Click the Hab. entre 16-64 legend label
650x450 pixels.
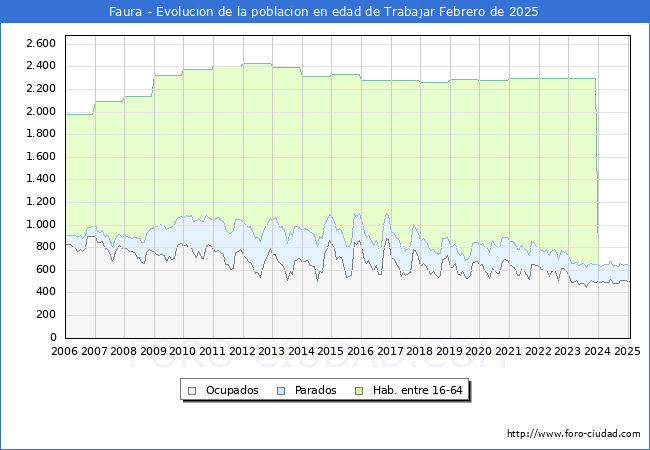tap(417, 390)
